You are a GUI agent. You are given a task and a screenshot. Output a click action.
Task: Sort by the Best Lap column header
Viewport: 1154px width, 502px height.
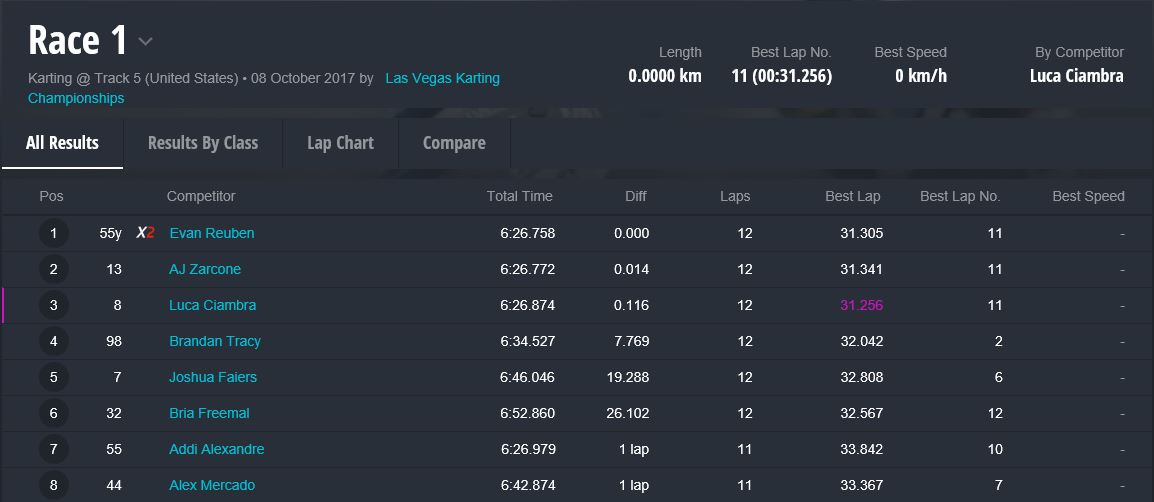[x=852, y=196]
